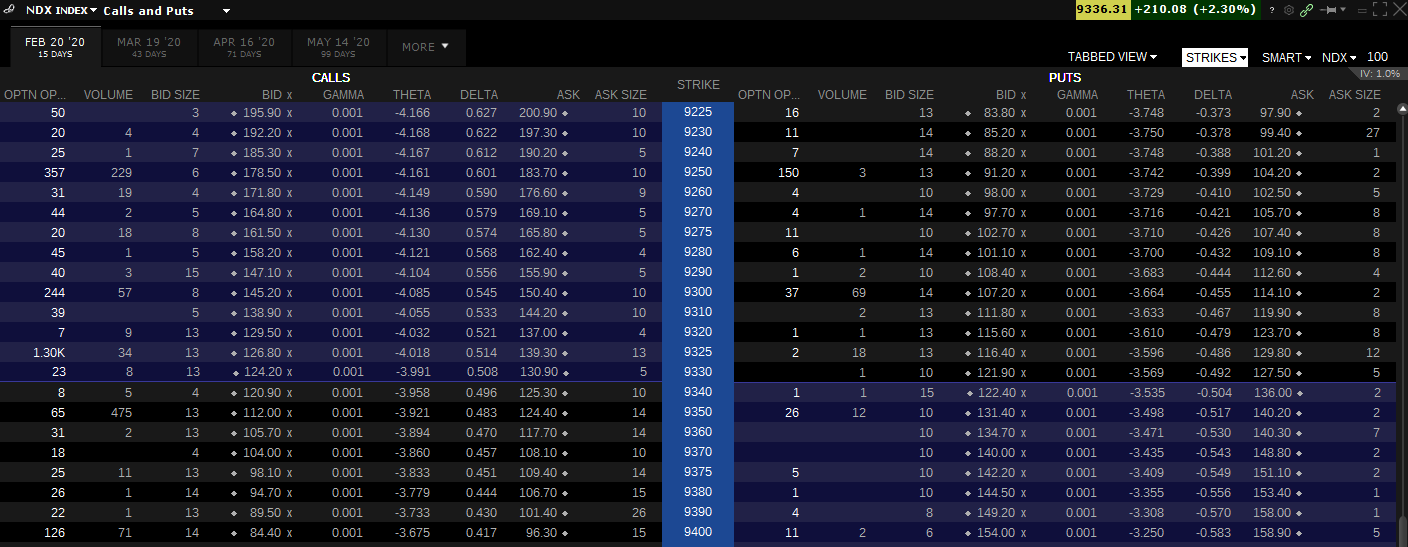Viewport: 1408px width, 547px height.
Task: Click the calls-side DELTA column header
Action: (479, 95)
